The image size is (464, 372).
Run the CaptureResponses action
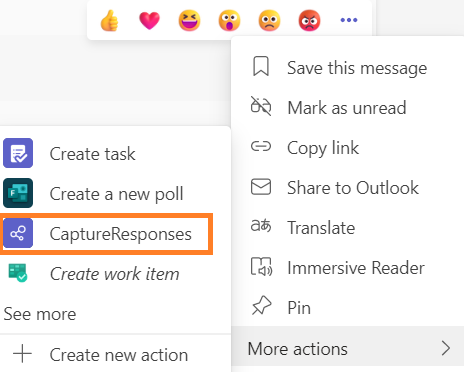click(x=106, y=234)
